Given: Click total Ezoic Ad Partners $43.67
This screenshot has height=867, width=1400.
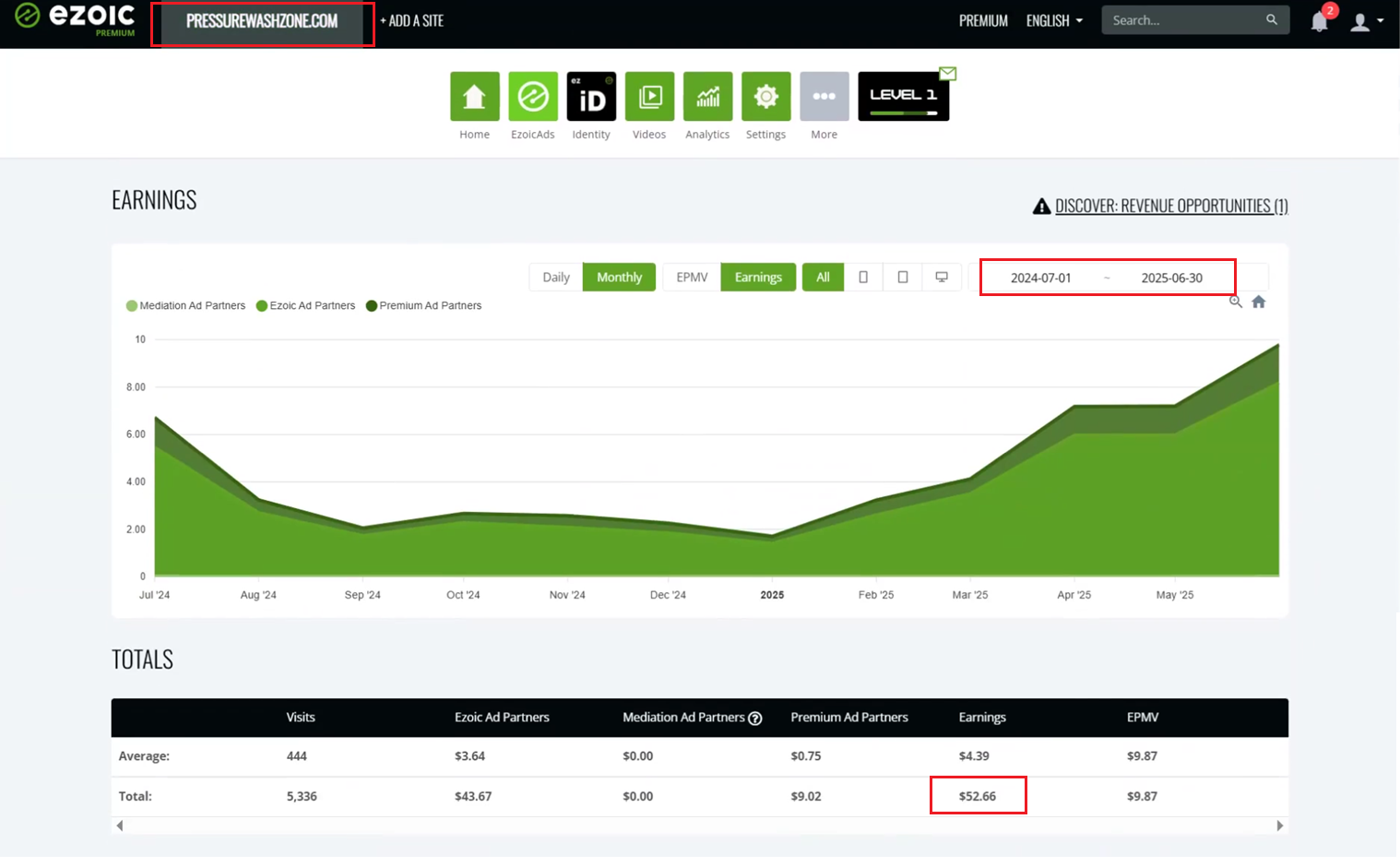Looking at the screenshot, I should click(473, 796).
